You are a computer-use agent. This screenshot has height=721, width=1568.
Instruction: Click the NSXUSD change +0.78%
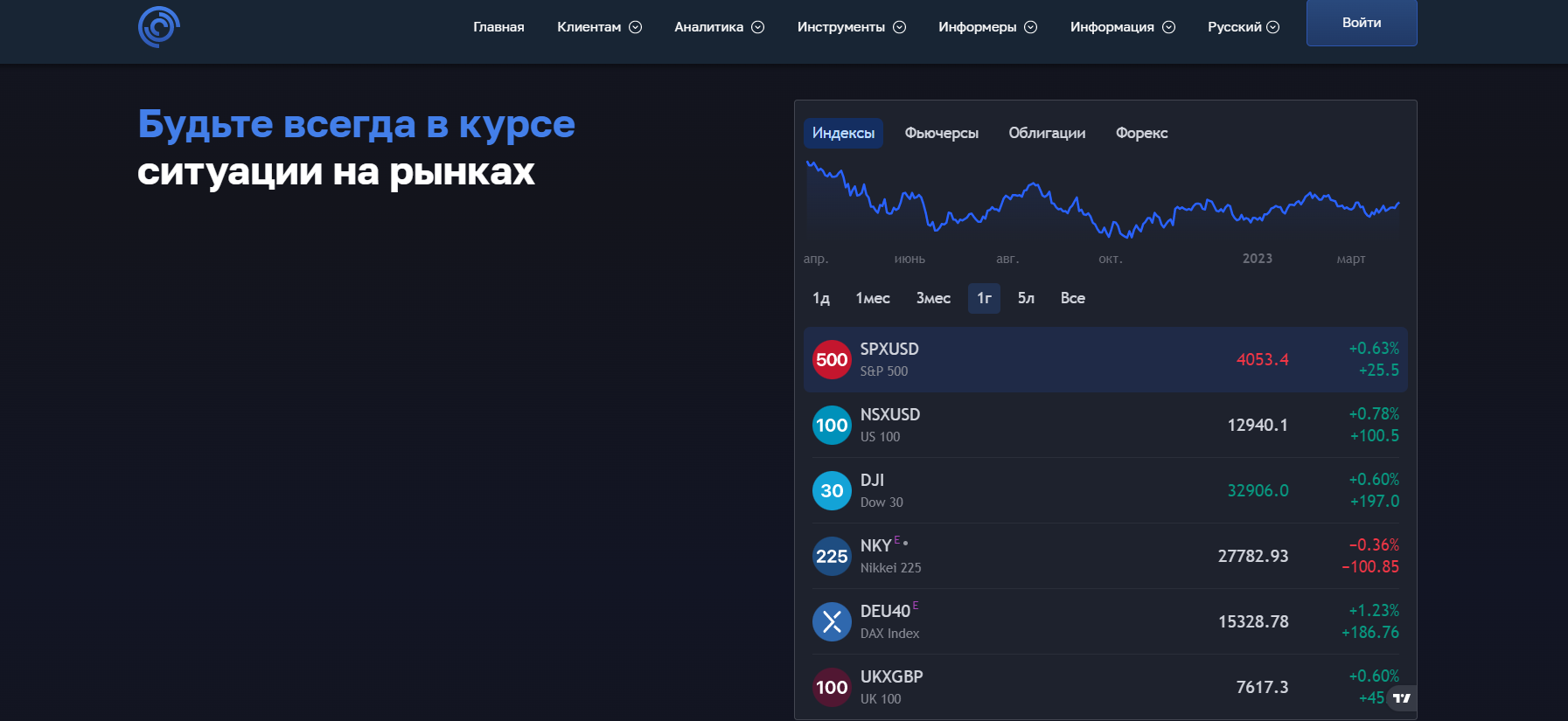(x=1374, y=413)
